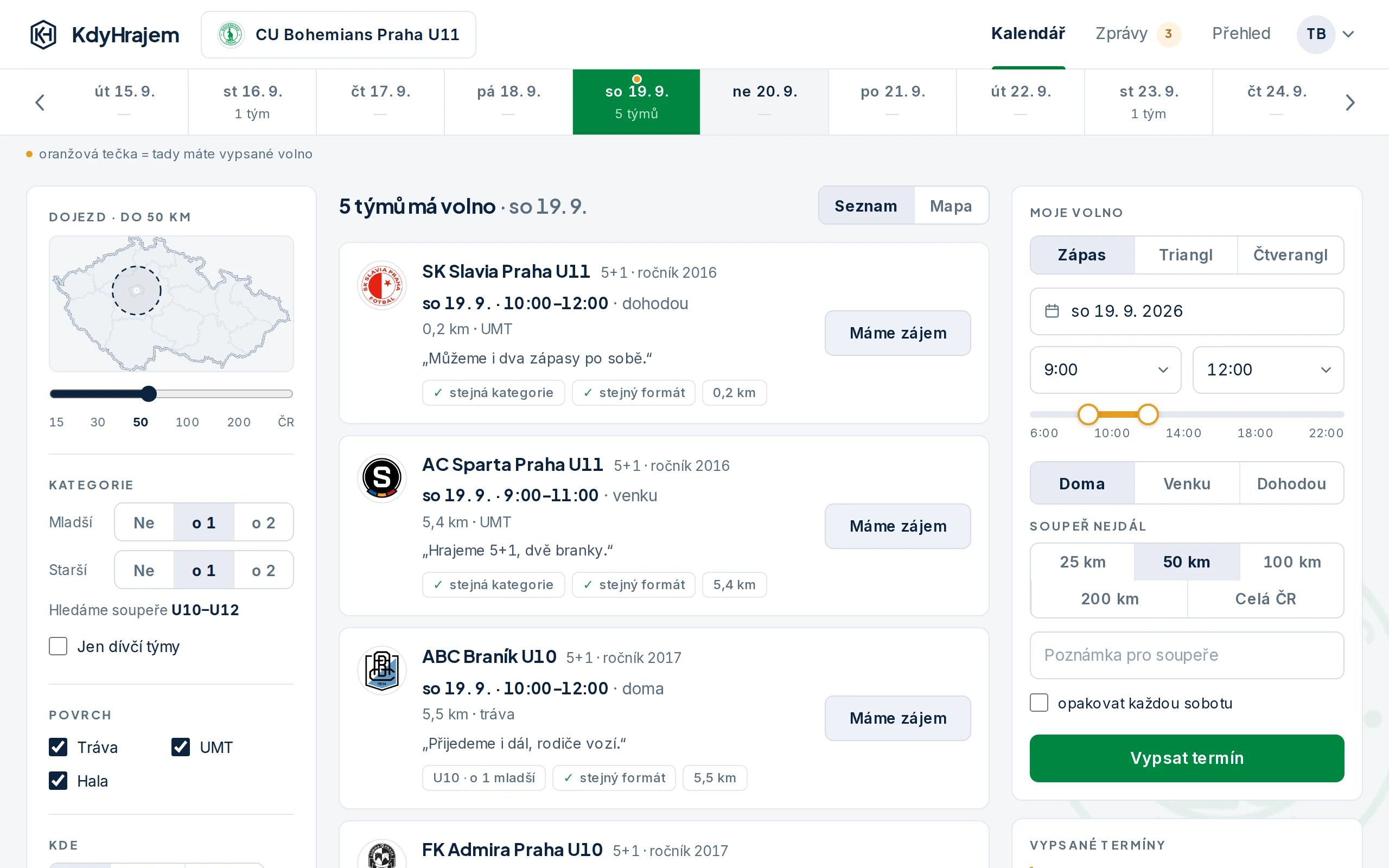This screenshot has height=868, width=1389.
Task: Show previous days with left arrow
Action: click(40, 103)
